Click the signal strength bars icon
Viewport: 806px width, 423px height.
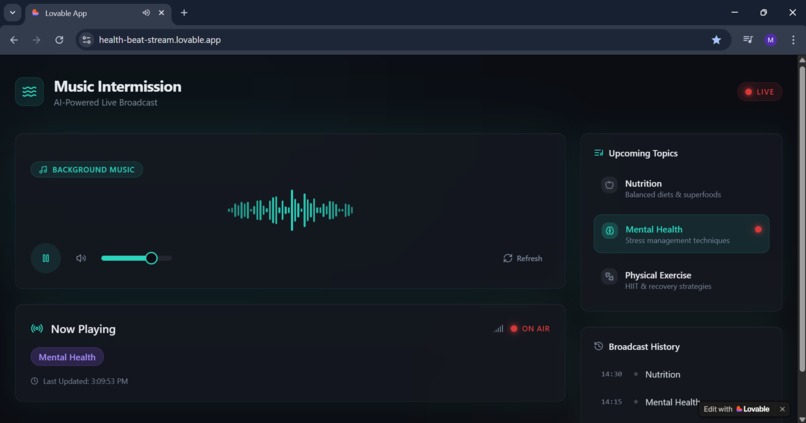499,328
